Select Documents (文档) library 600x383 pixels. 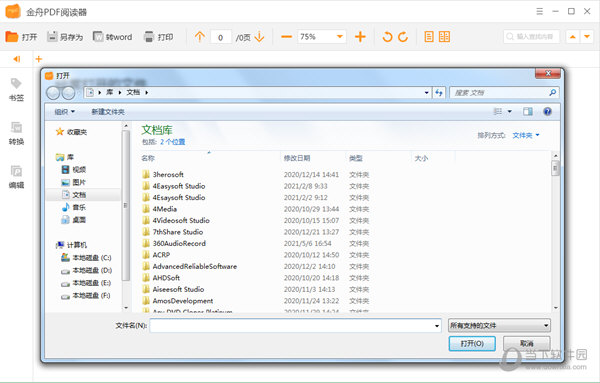click(x=74, y=195)
